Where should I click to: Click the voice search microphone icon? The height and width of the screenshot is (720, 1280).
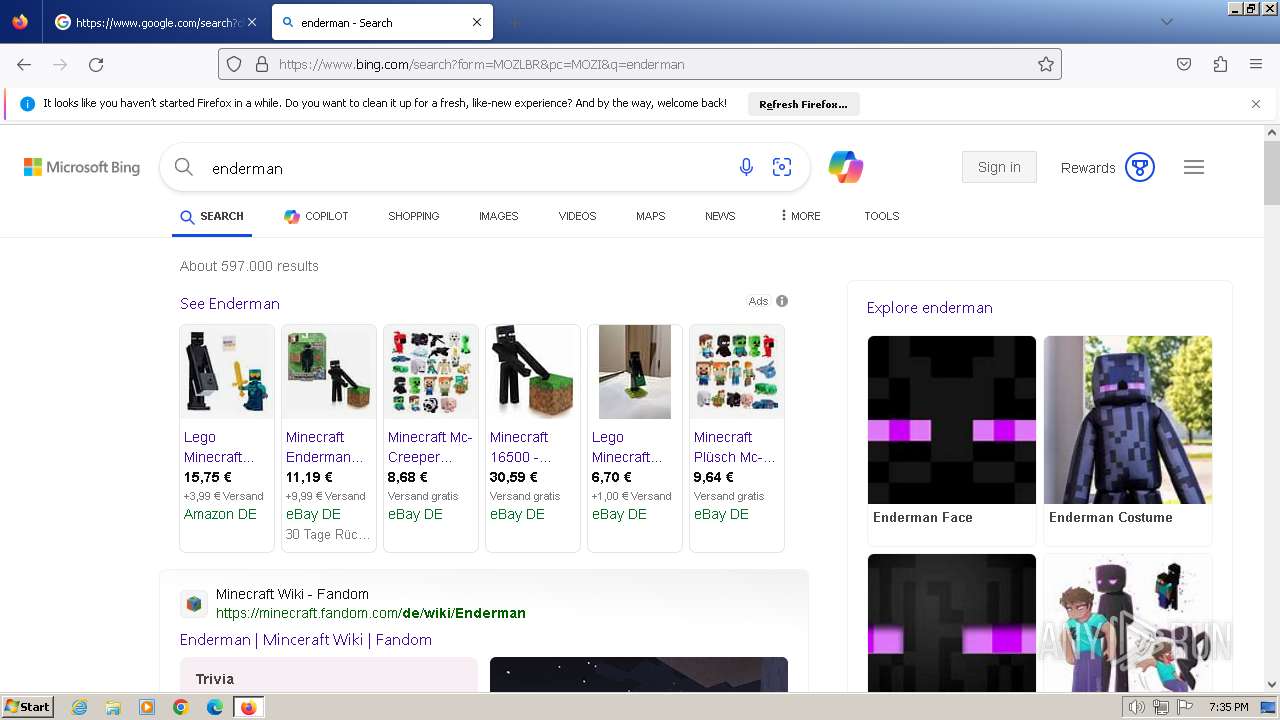746,168
